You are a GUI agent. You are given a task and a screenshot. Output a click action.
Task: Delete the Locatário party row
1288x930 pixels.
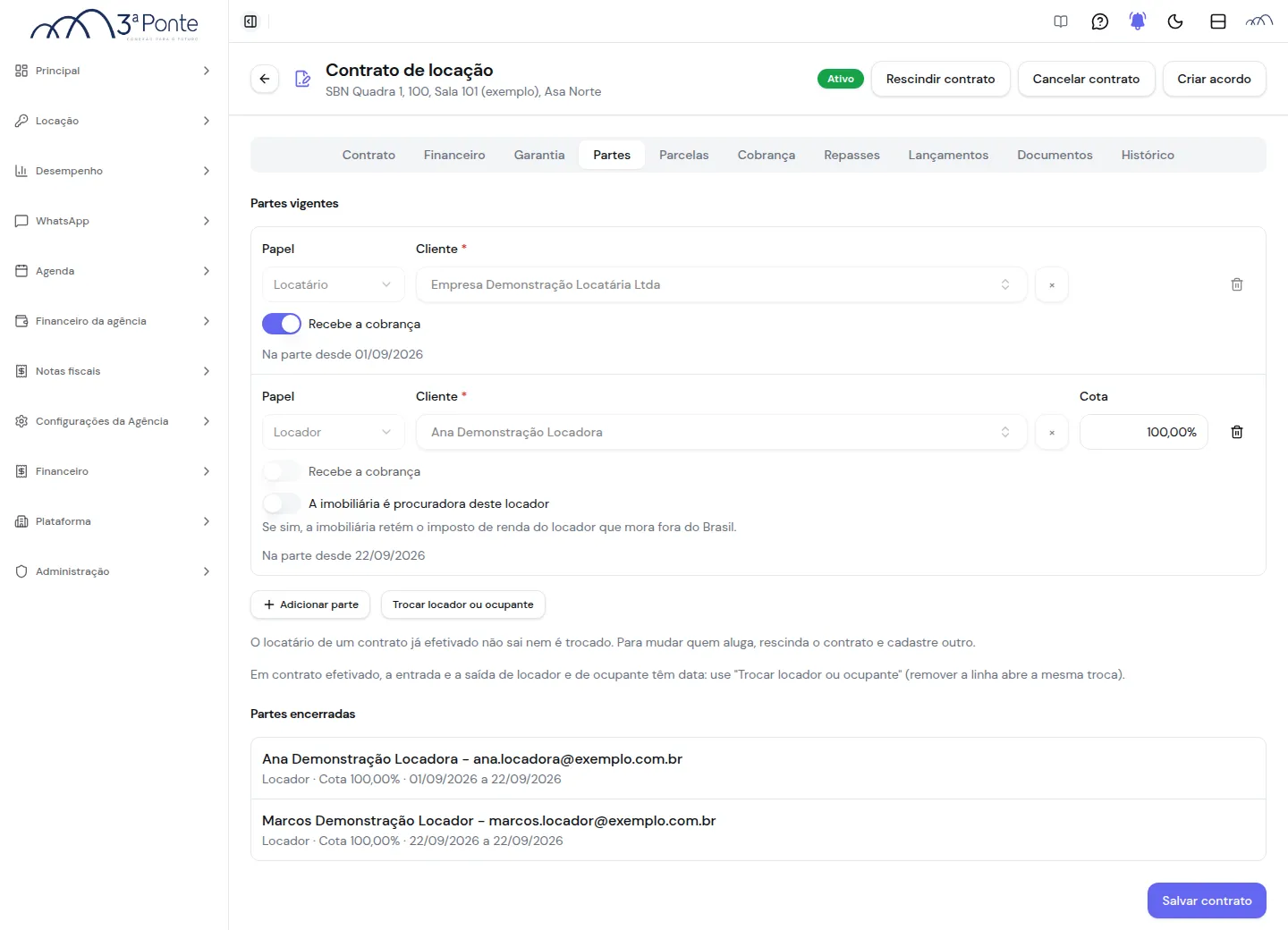1237,284
